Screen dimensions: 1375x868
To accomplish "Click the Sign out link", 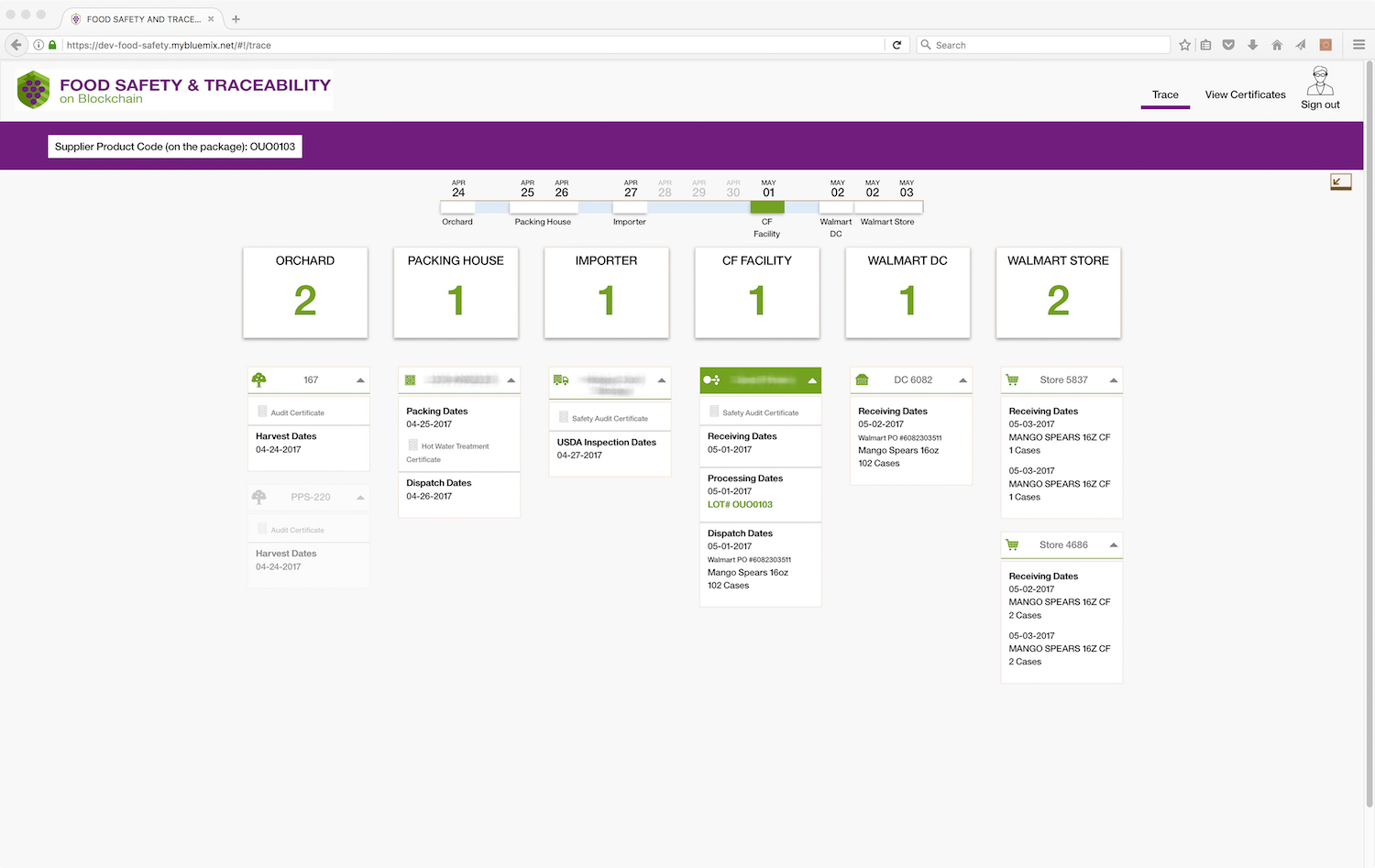I will 1320,104.
